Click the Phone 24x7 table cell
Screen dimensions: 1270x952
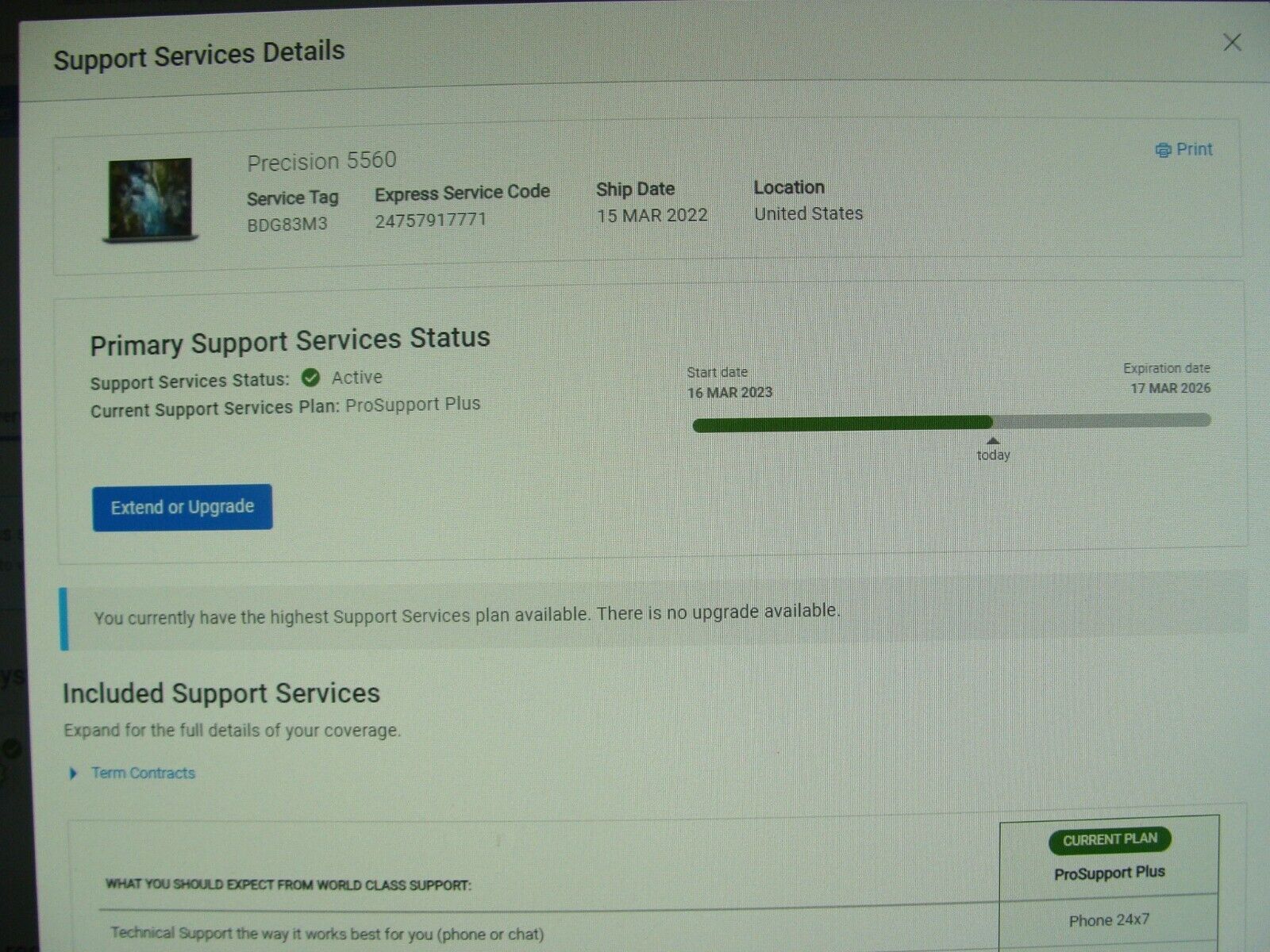(x=1109, y=920)
